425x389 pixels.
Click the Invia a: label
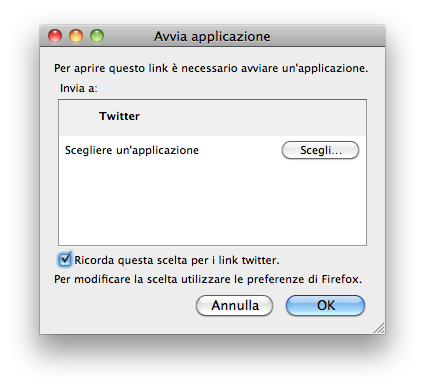(x=79, y=88)
